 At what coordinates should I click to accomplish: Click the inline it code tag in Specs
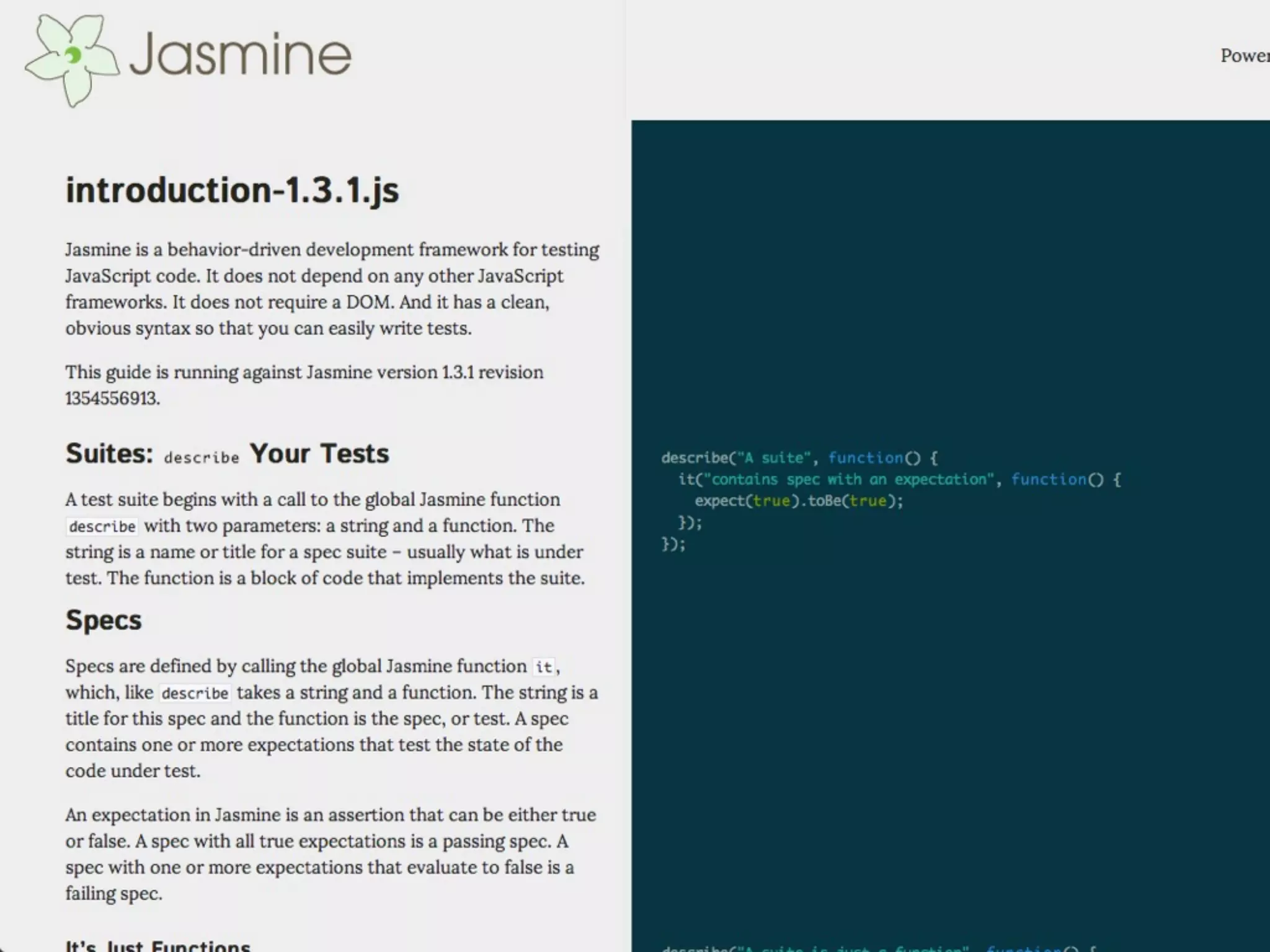tap(544, 667)
